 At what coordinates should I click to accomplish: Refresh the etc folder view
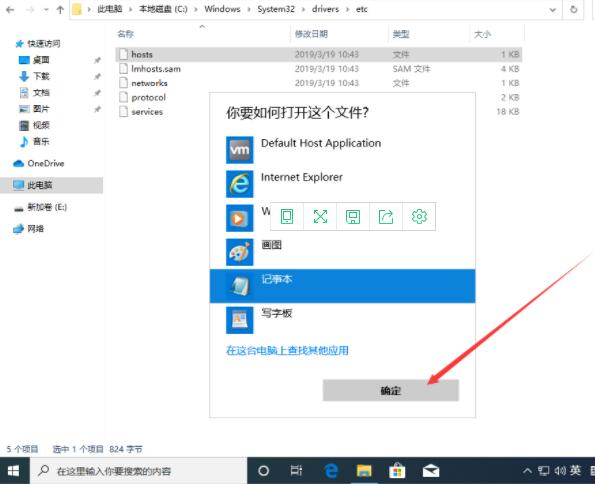[x=573, y=9]
